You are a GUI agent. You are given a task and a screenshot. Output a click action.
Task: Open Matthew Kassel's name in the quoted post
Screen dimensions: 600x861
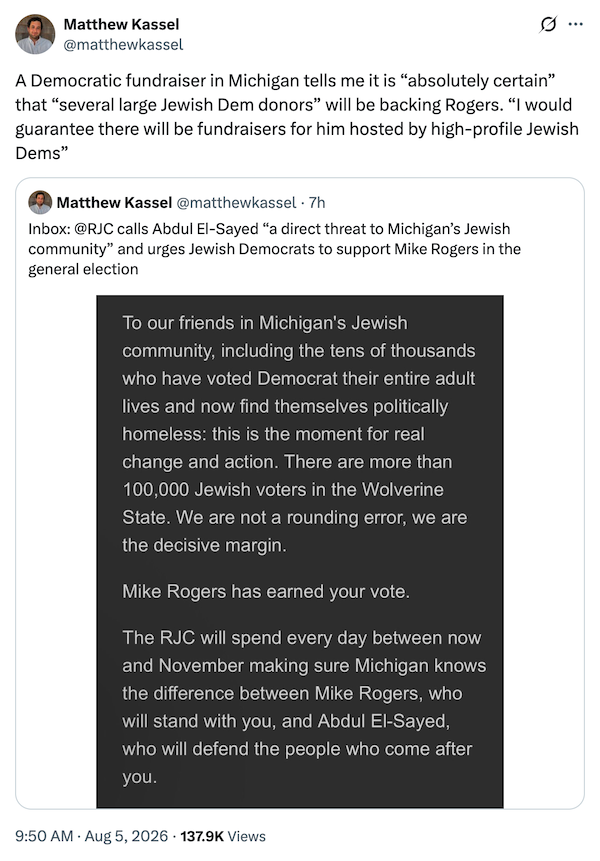(x=114, y=203)
